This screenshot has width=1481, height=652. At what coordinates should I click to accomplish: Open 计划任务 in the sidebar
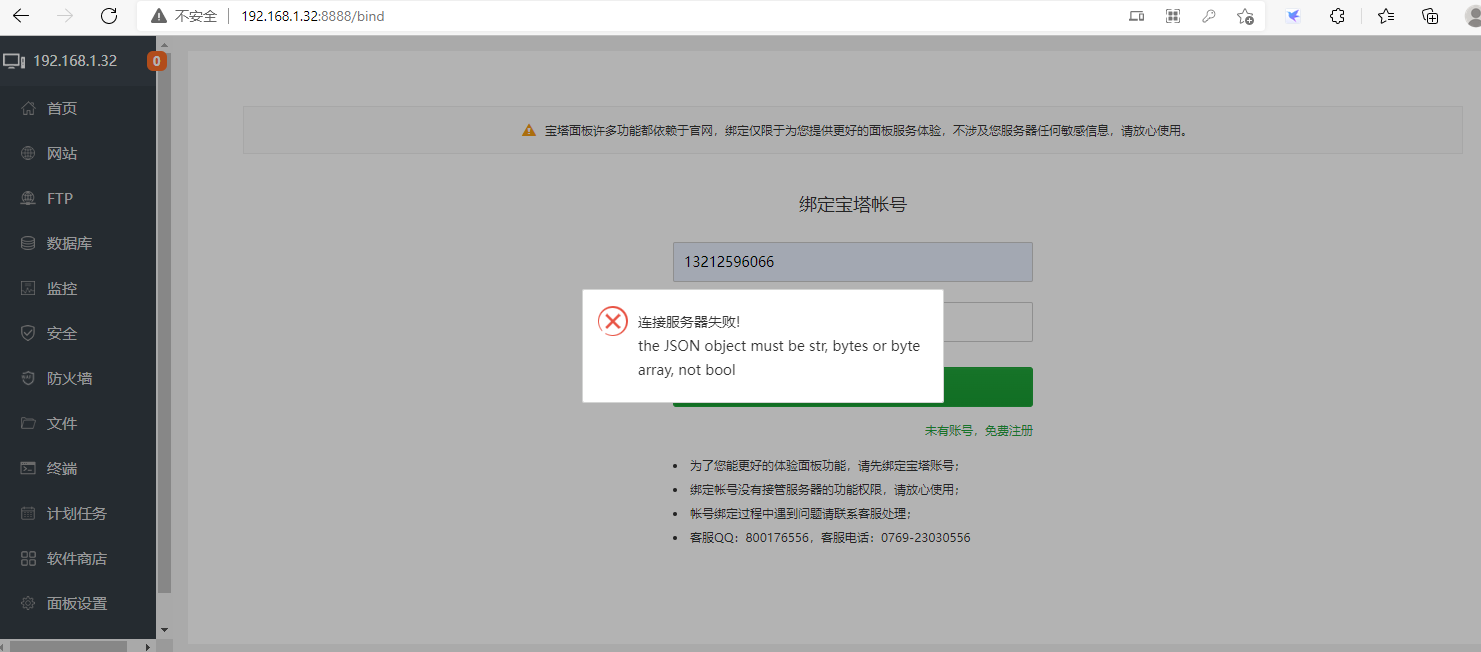coord(78,513)
